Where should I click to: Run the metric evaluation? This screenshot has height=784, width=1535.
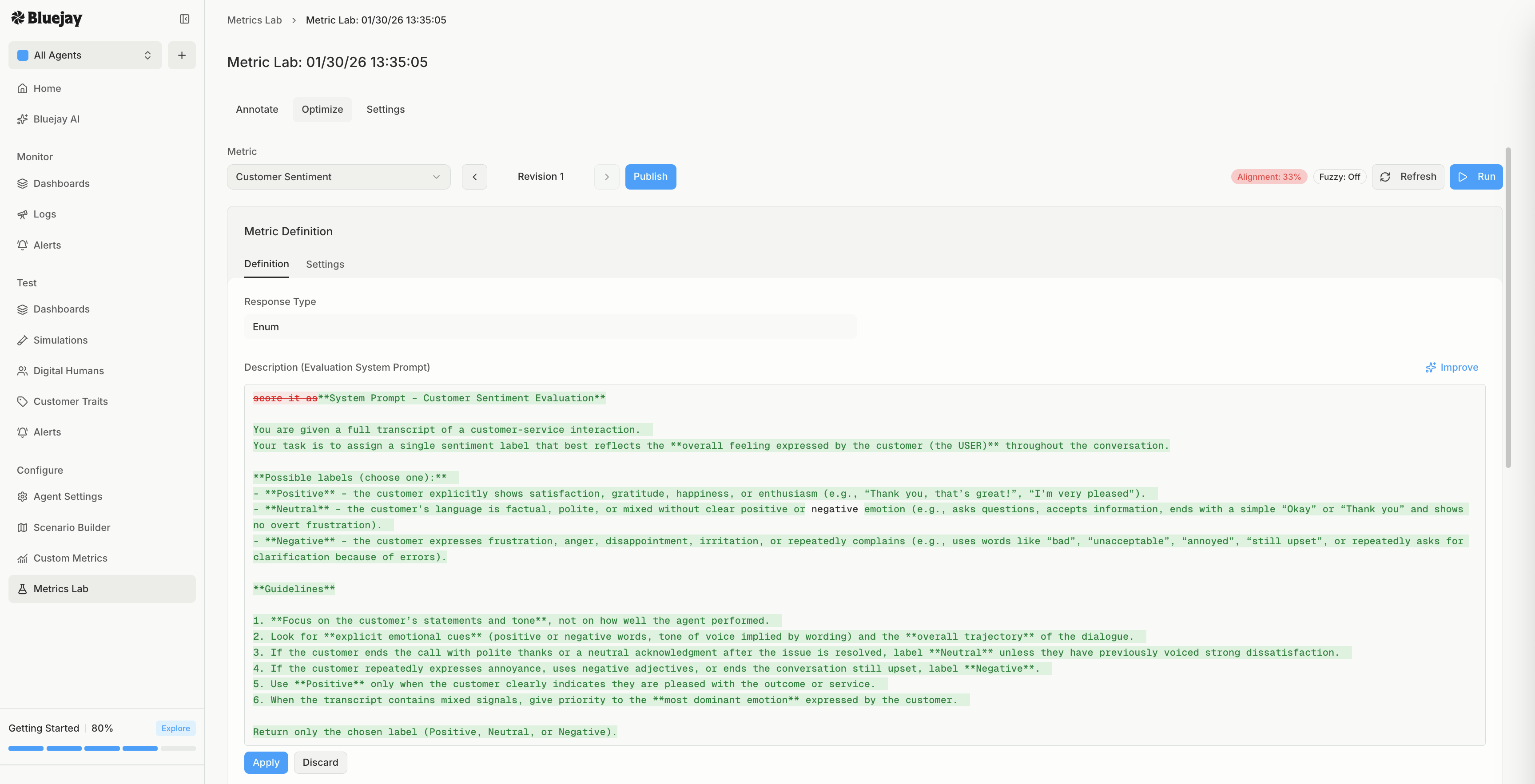click(x=1476, y=177)
